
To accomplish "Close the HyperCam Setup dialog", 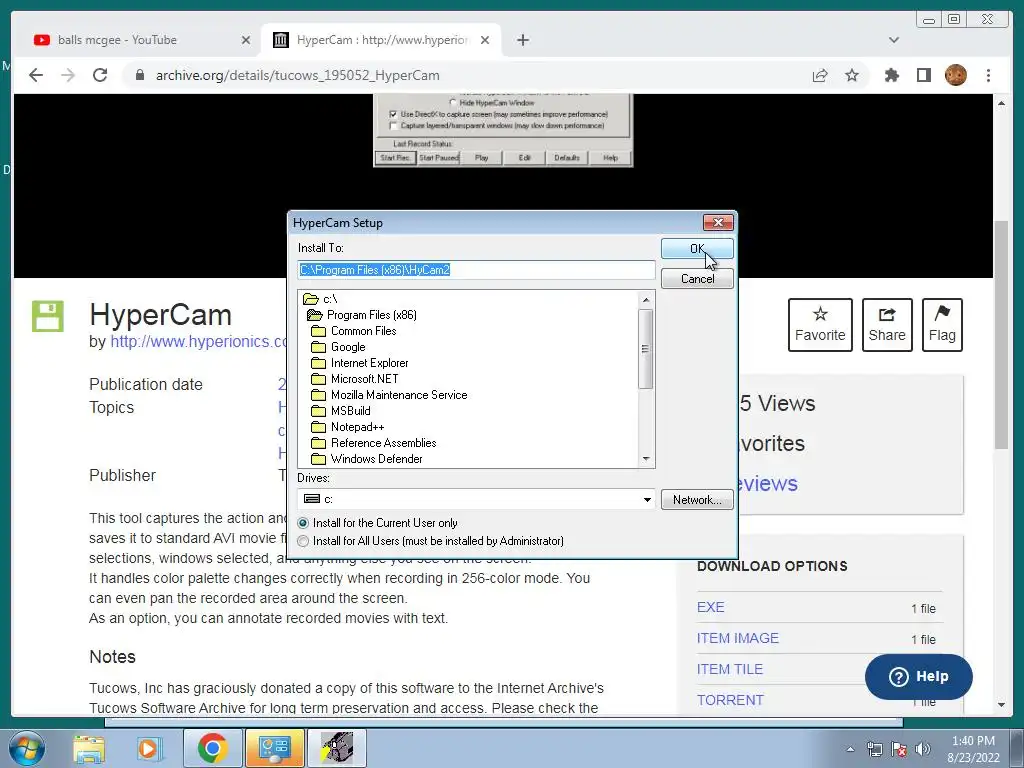I will point(718,223).
